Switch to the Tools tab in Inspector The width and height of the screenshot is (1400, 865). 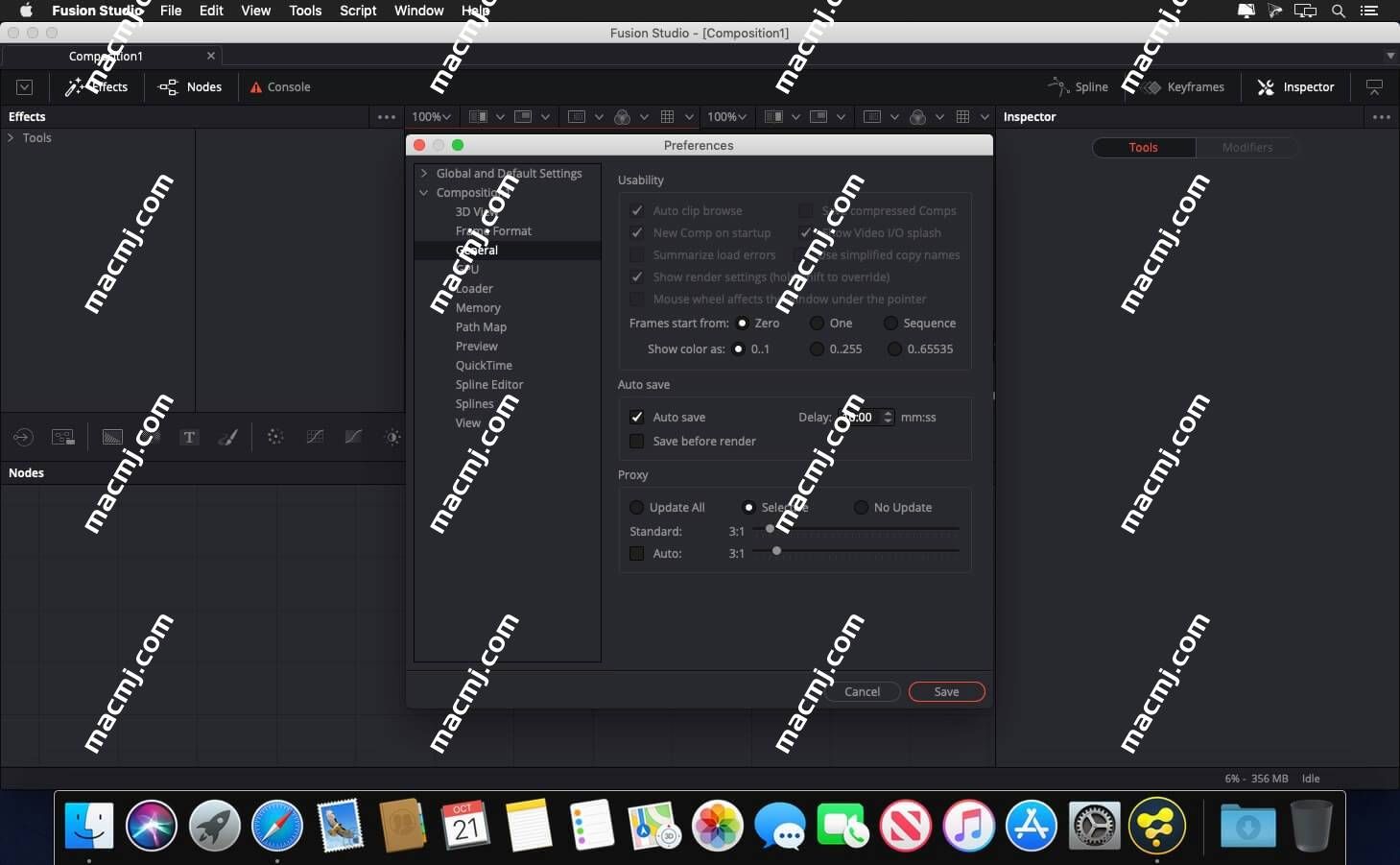1144,147
